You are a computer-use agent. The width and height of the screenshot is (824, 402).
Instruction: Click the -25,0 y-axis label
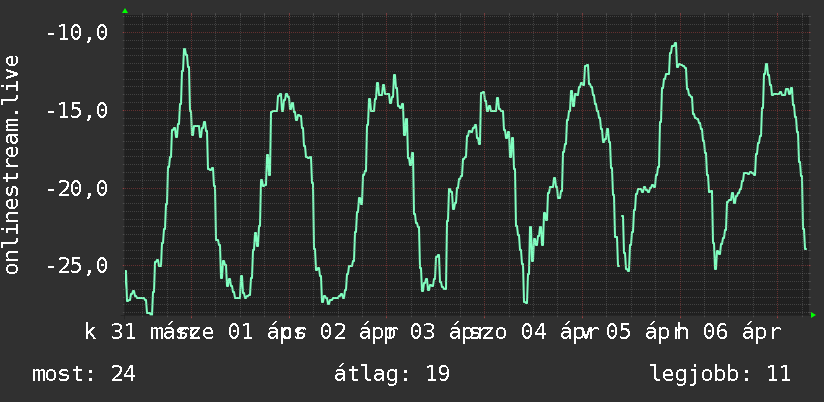[x=77, y=266]
